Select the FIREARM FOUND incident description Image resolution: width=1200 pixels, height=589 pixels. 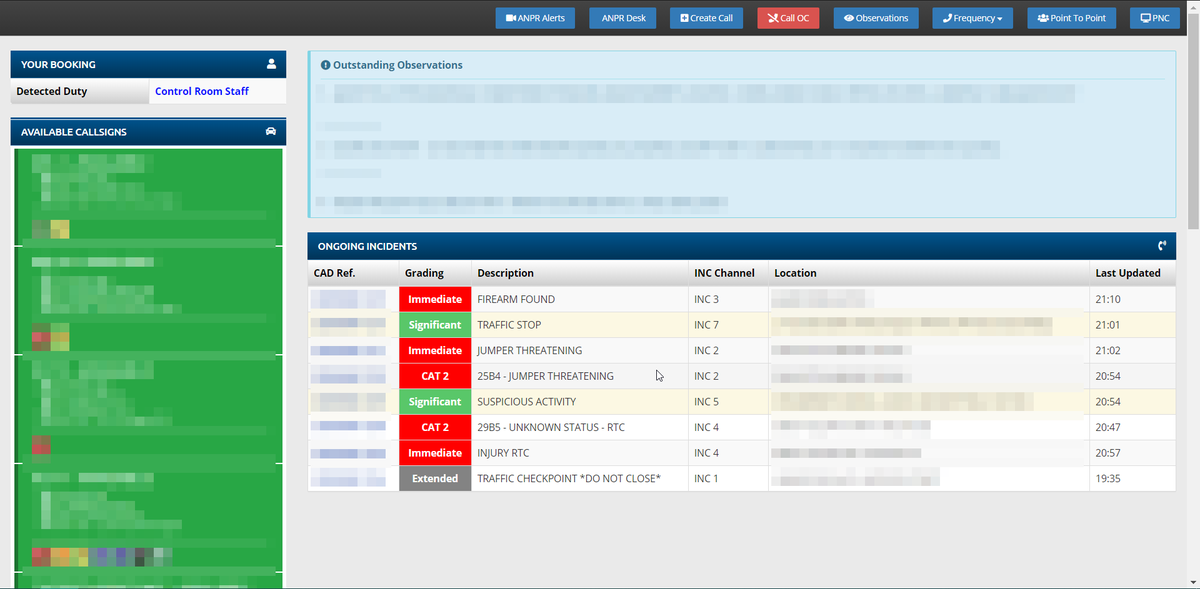(516, 299)
